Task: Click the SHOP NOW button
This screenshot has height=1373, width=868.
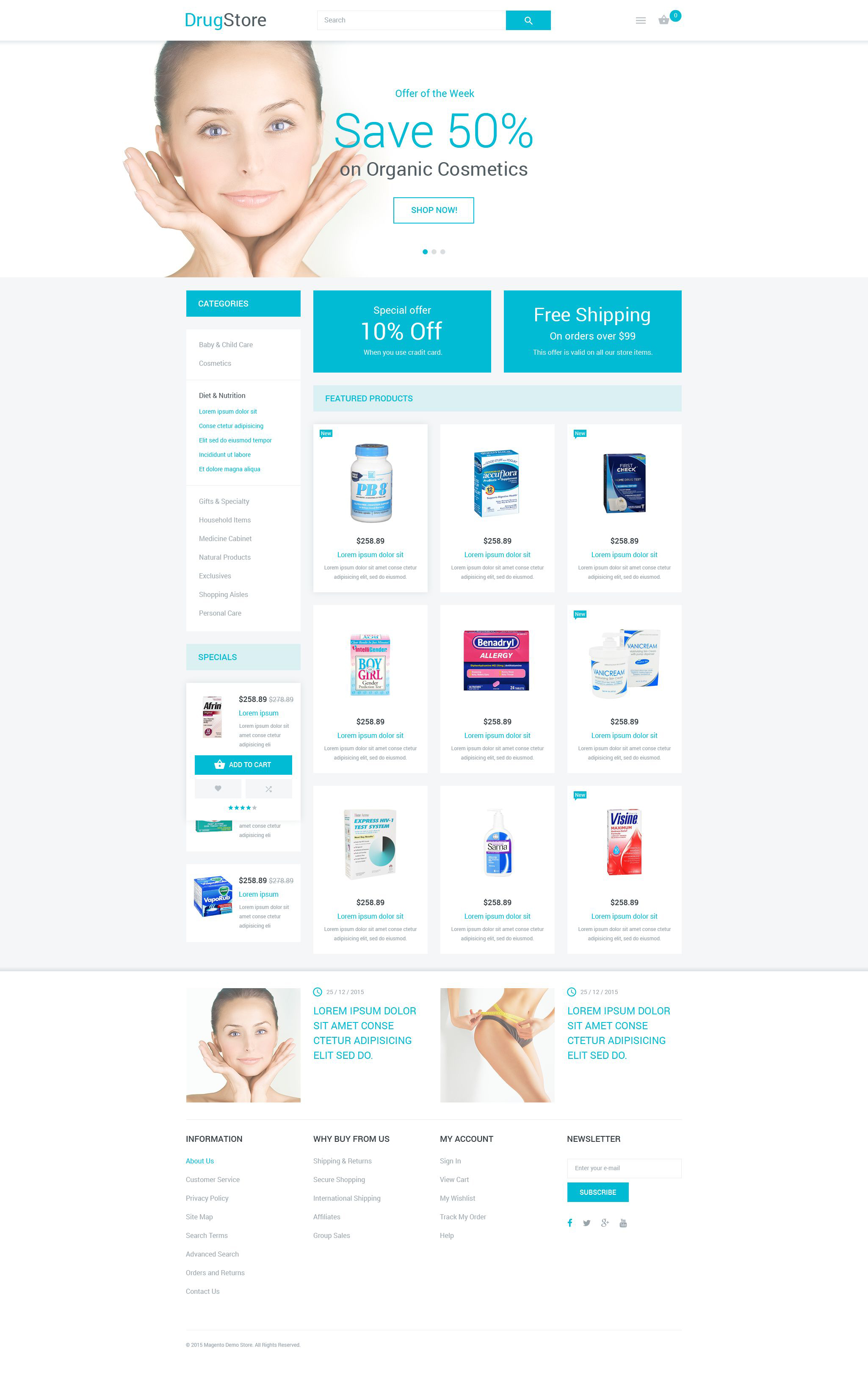Action: 434,210
